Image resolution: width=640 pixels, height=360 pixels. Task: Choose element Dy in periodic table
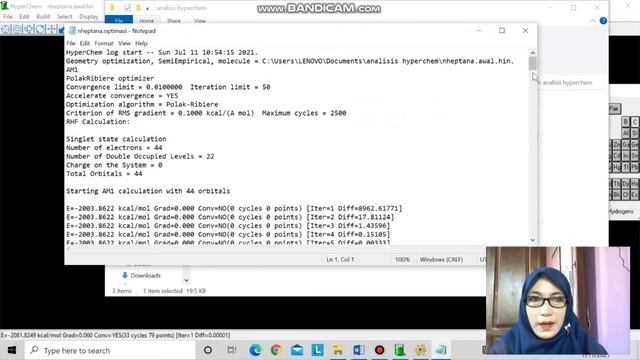coord(625,184)
